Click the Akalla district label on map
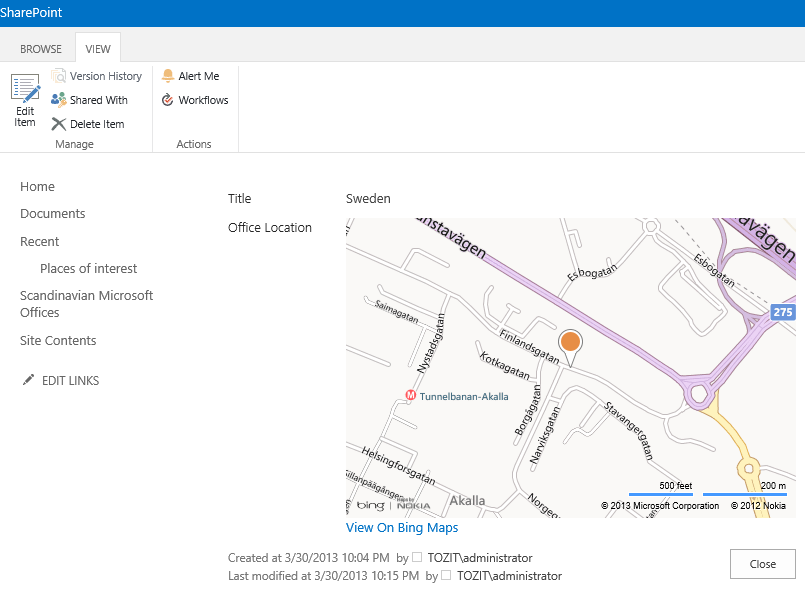 click(x=467, y=501)
